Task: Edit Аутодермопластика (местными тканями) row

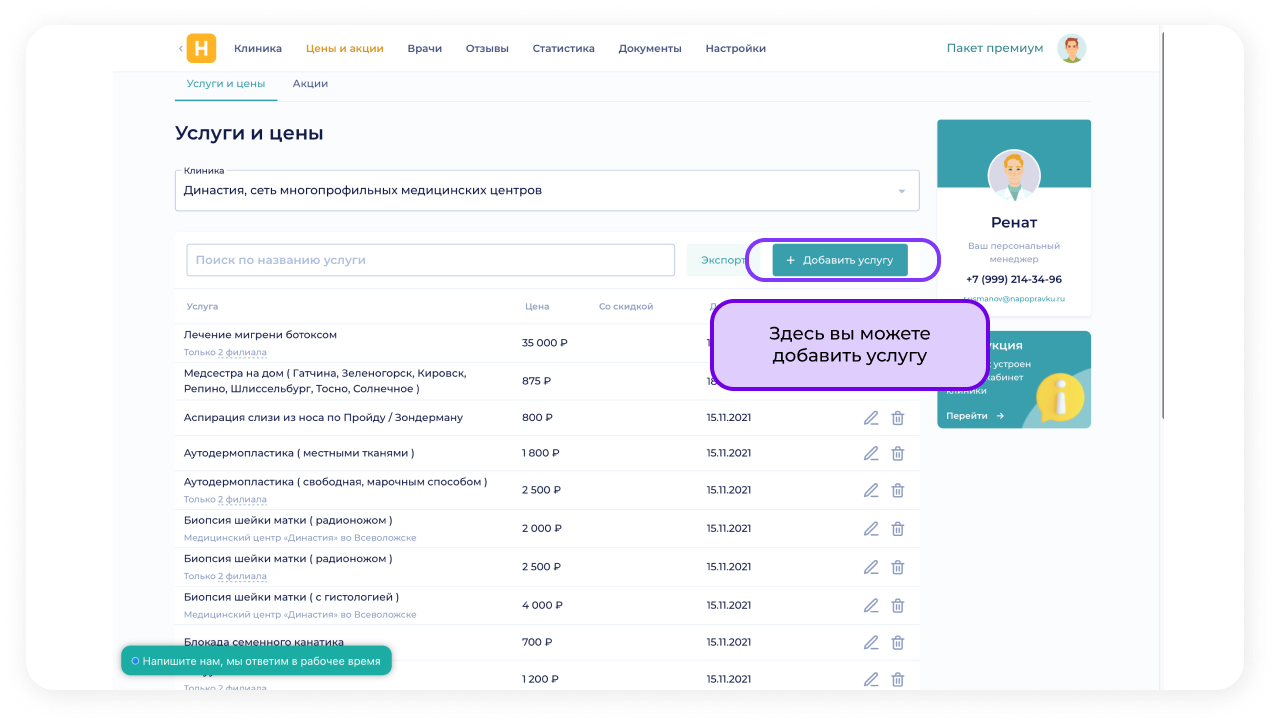Action: pyautogui.click(x=871, y=453)
